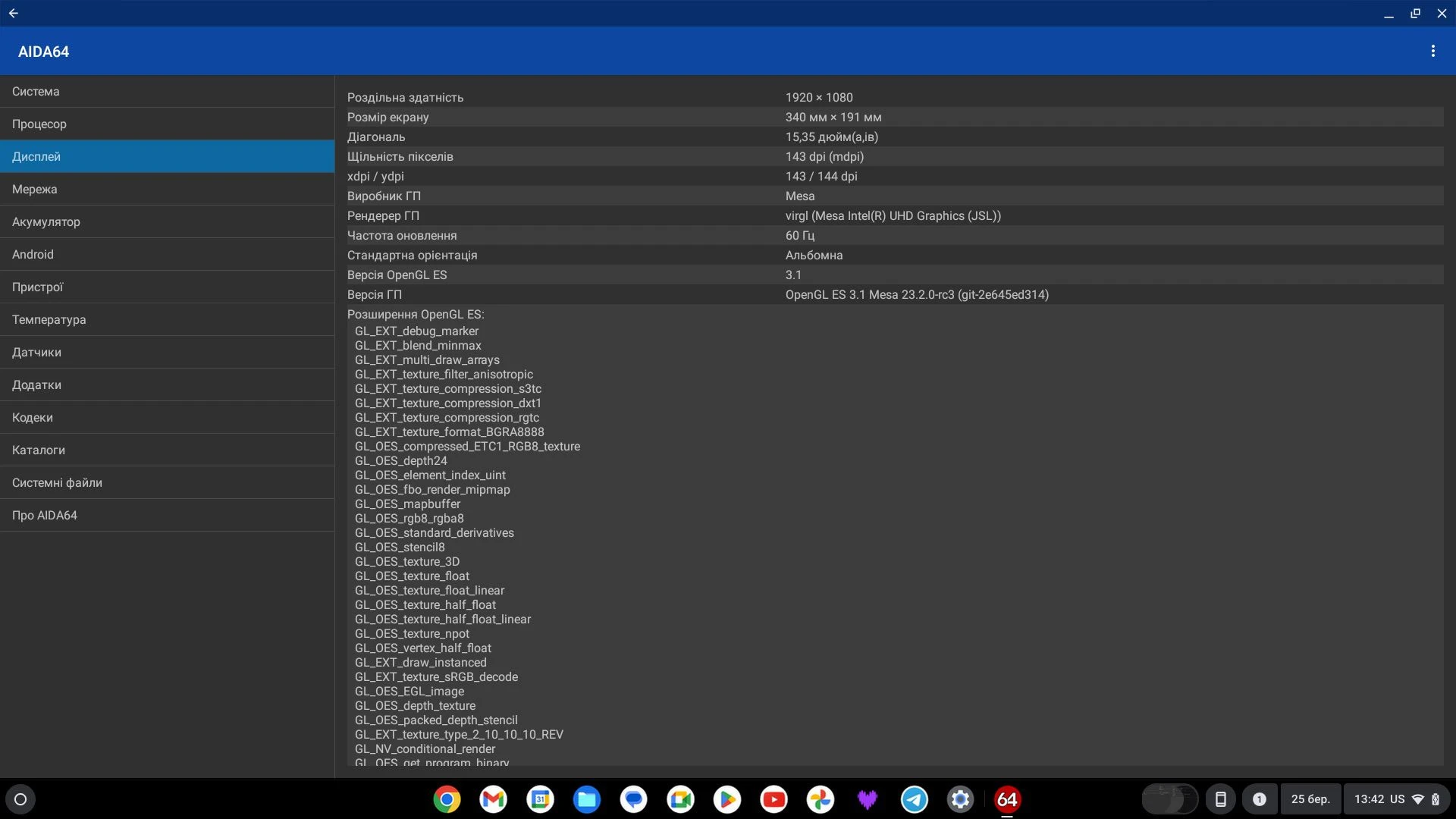Click the Діагональ row label
This screenshot has width=1456, height=819.
click(x=376, y=137)
